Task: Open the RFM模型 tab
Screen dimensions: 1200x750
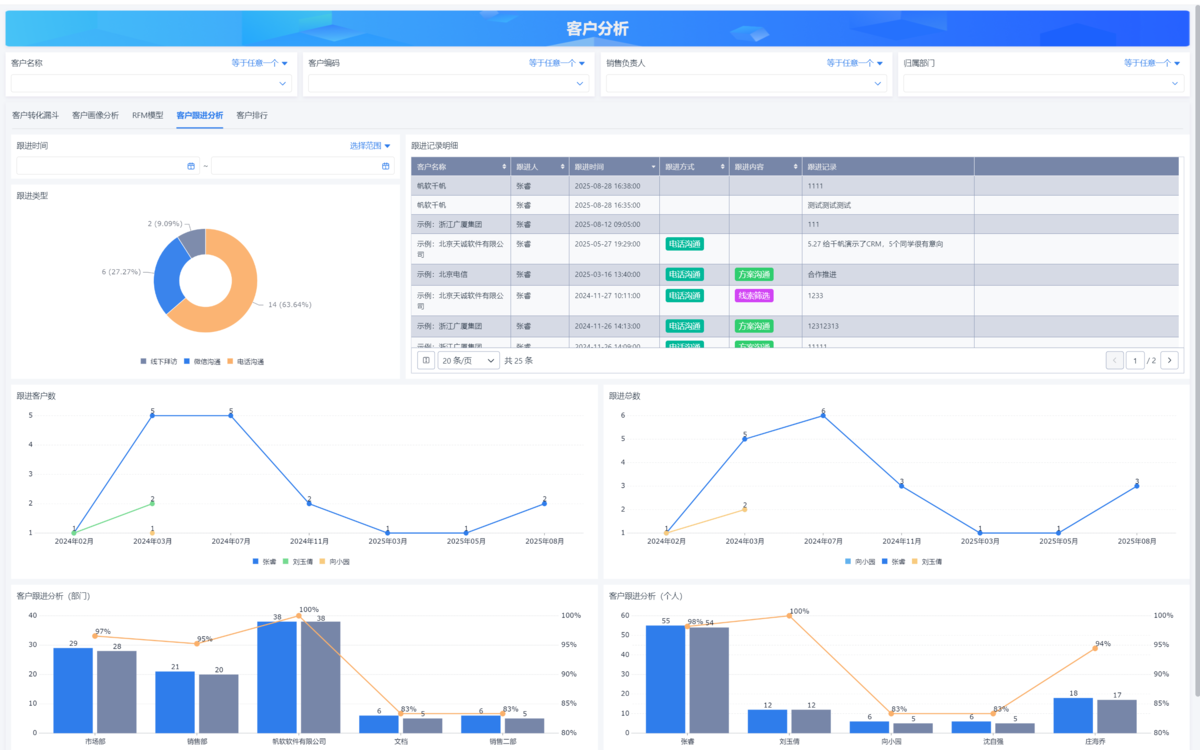Action: click(x=147, y=115)
